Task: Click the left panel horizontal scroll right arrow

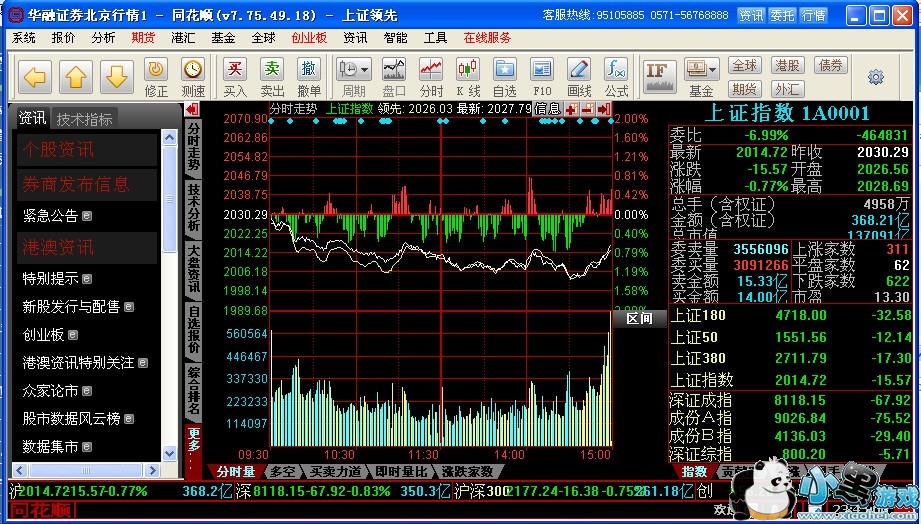Action: tap(152, 470)
